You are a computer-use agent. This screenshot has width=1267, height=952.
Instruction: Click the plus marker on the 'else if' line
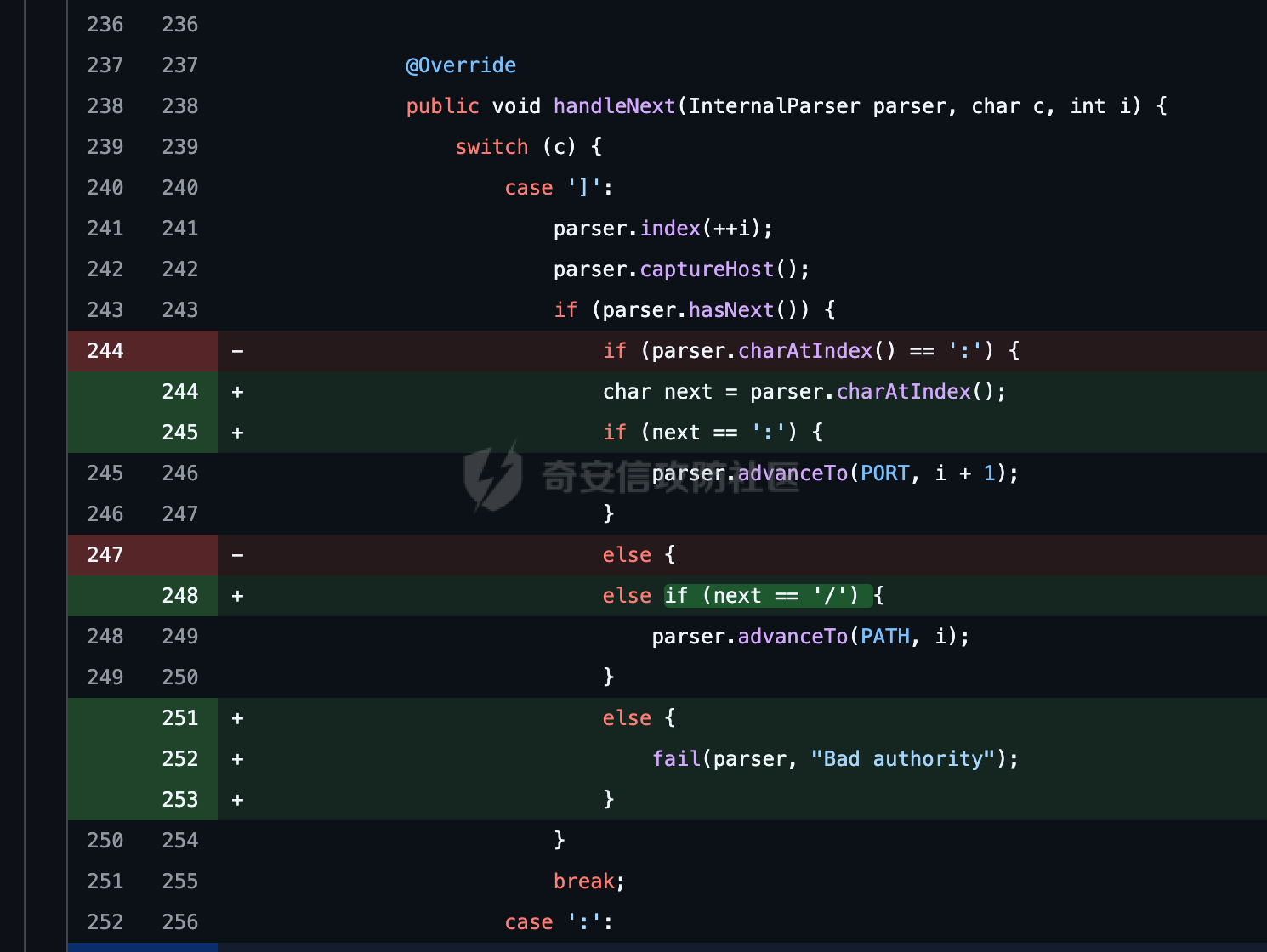(x=238, y=596)
